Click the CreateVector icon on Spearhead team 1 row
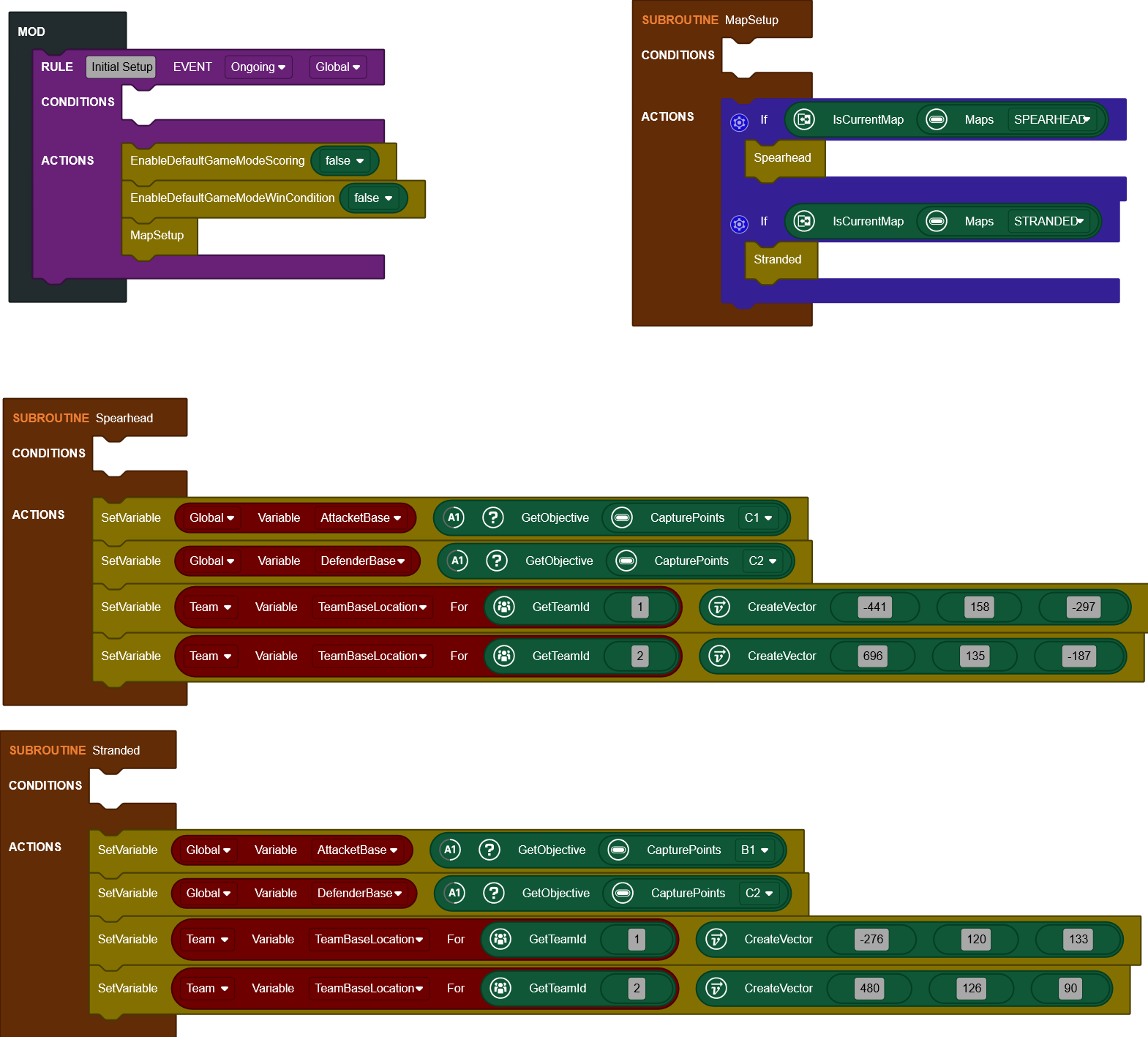The width and height of the screenshot is (1148, 1037). pyautogui.click(x=719, y=607)
